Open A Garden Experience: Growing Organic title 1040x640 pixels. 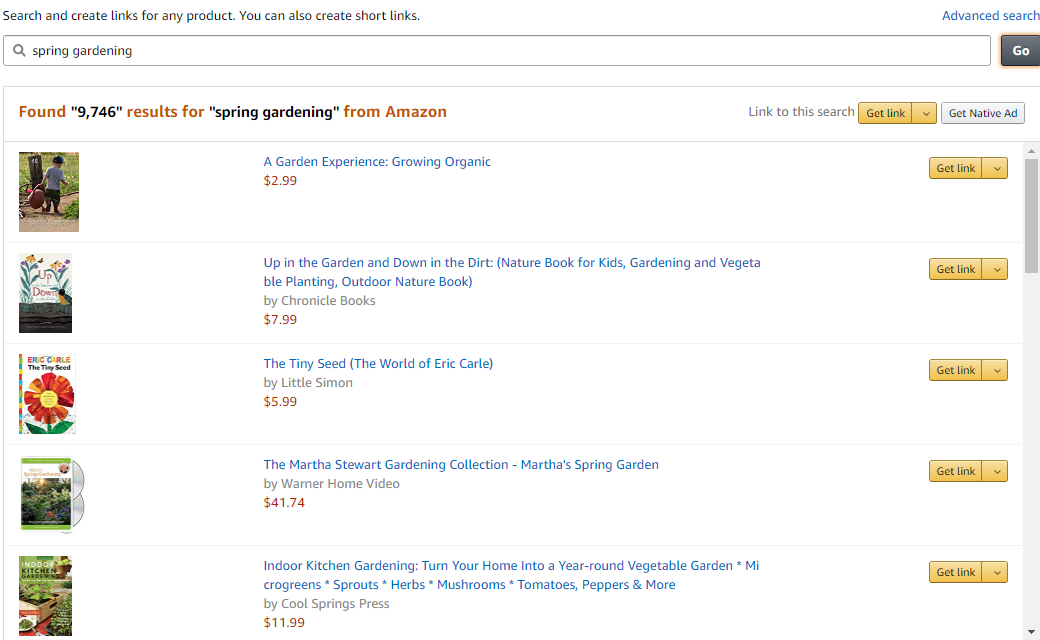click(377, 162)
